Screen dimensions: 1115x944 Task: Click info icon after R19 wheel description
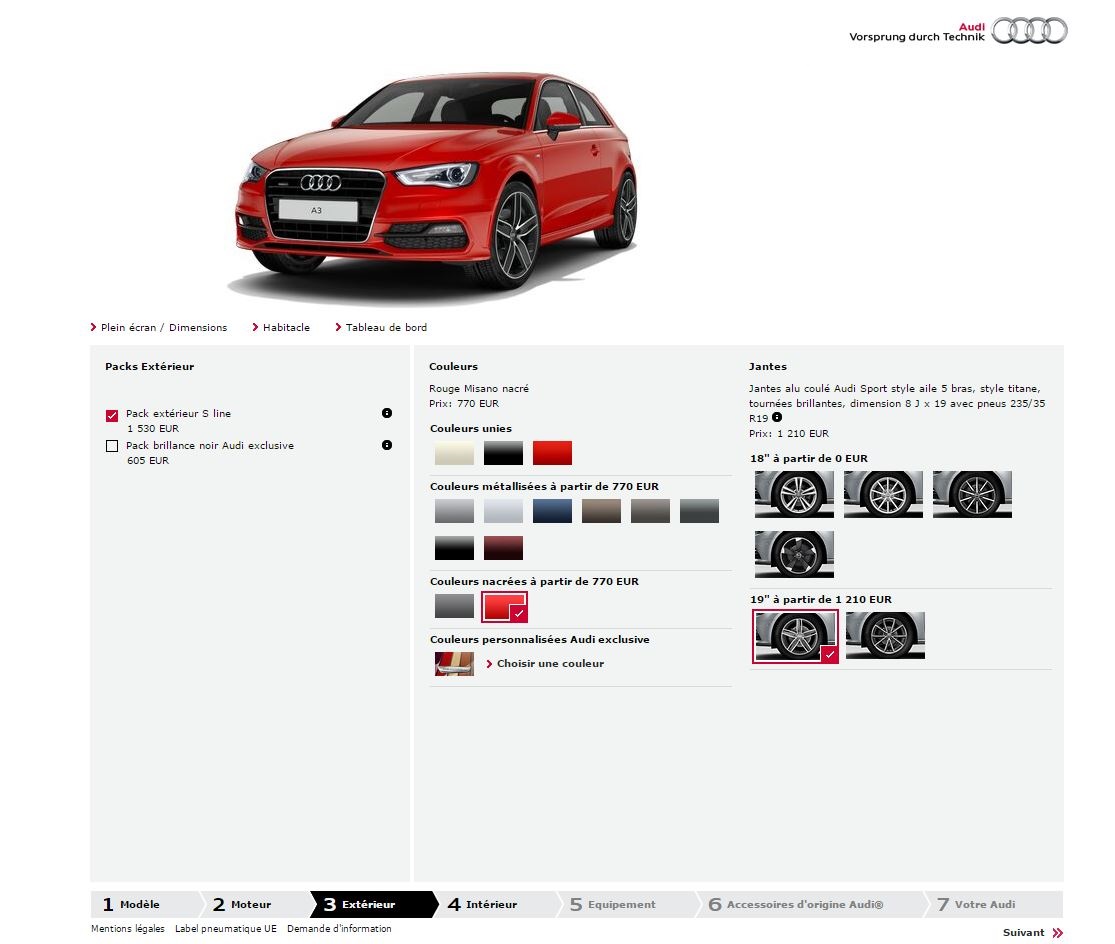[777, 417]
